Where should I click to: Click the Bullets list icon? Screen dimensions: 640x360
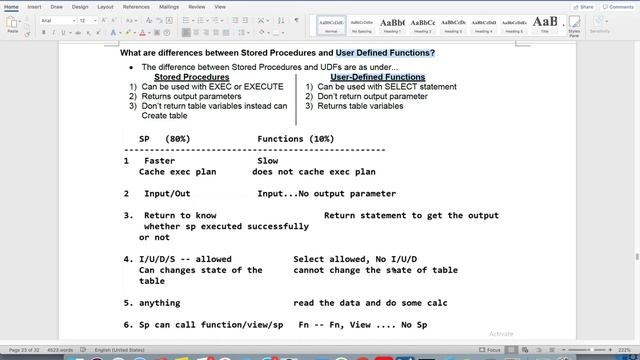pos(186,20)
